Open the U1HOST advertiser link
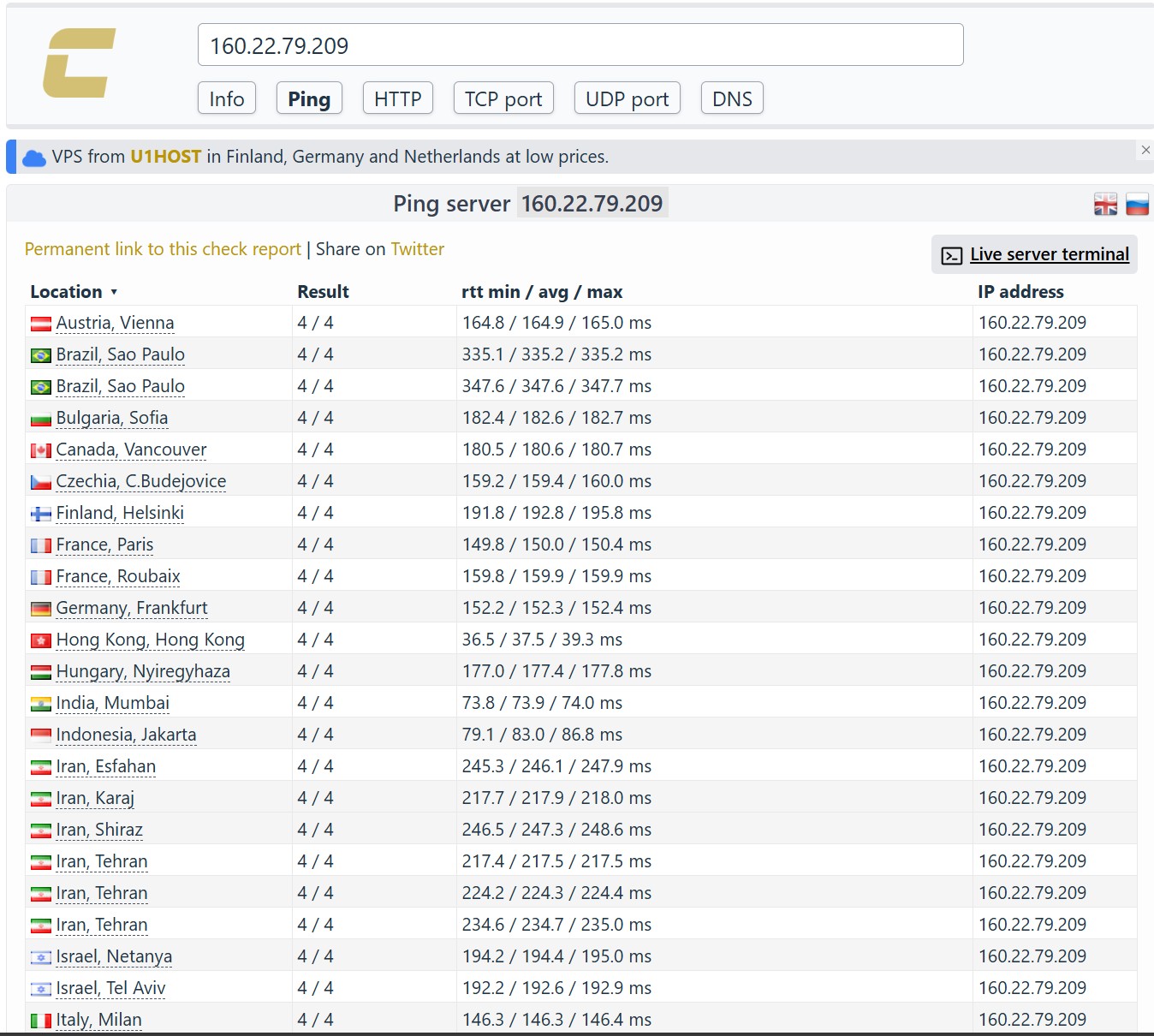This screenshot has height=1036, width=1154. [x=166, y=157]
